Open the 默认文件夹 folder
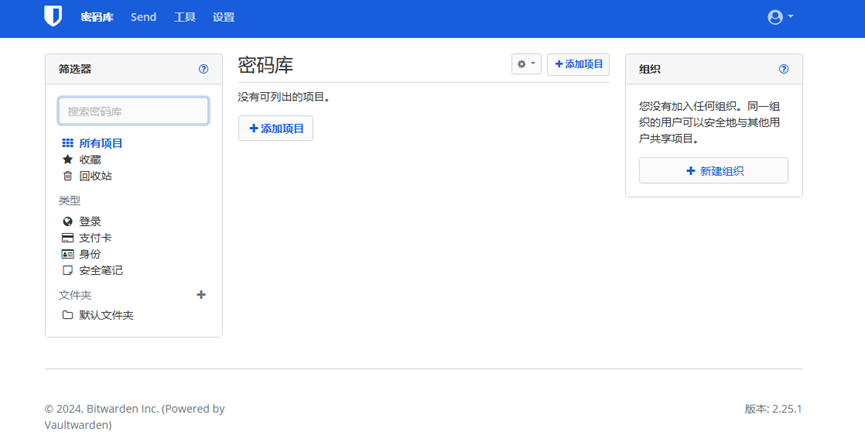Screen dimensions: 865x439 tap(105, 315)
